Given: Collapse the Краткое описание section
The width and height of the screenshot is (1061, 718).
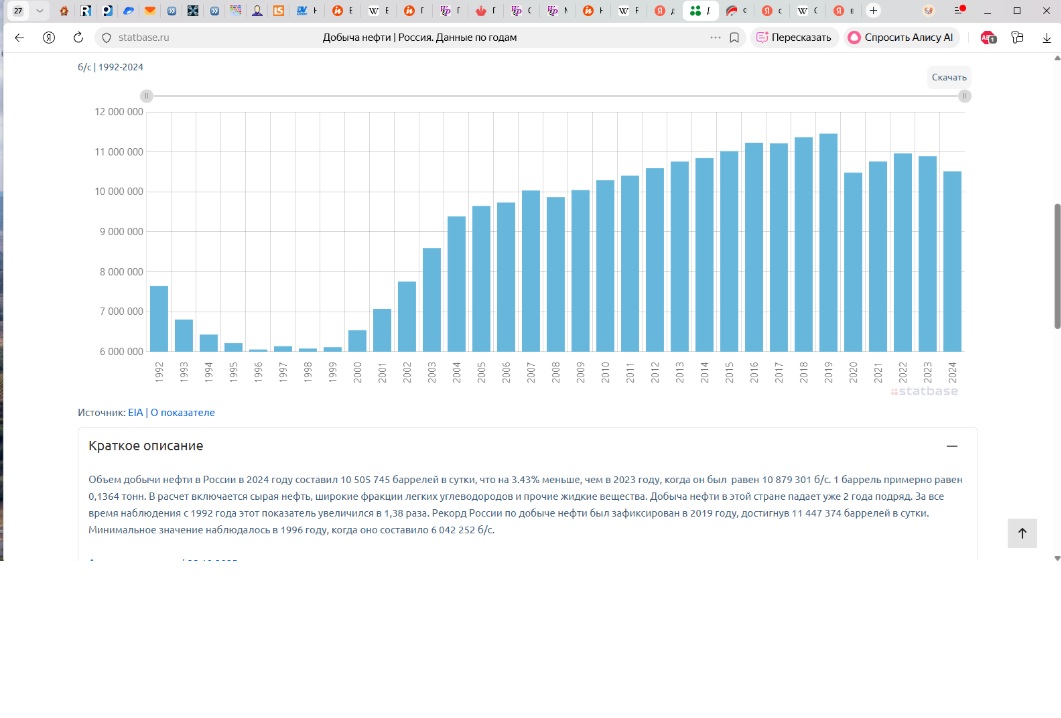Looking at the screenshot, I should (x=952, y=446).
